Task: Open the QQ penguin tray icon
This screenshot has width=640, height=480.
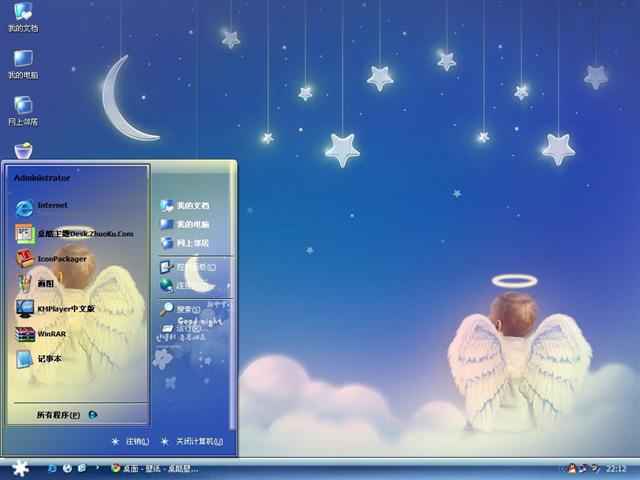Action: (572, 468)
